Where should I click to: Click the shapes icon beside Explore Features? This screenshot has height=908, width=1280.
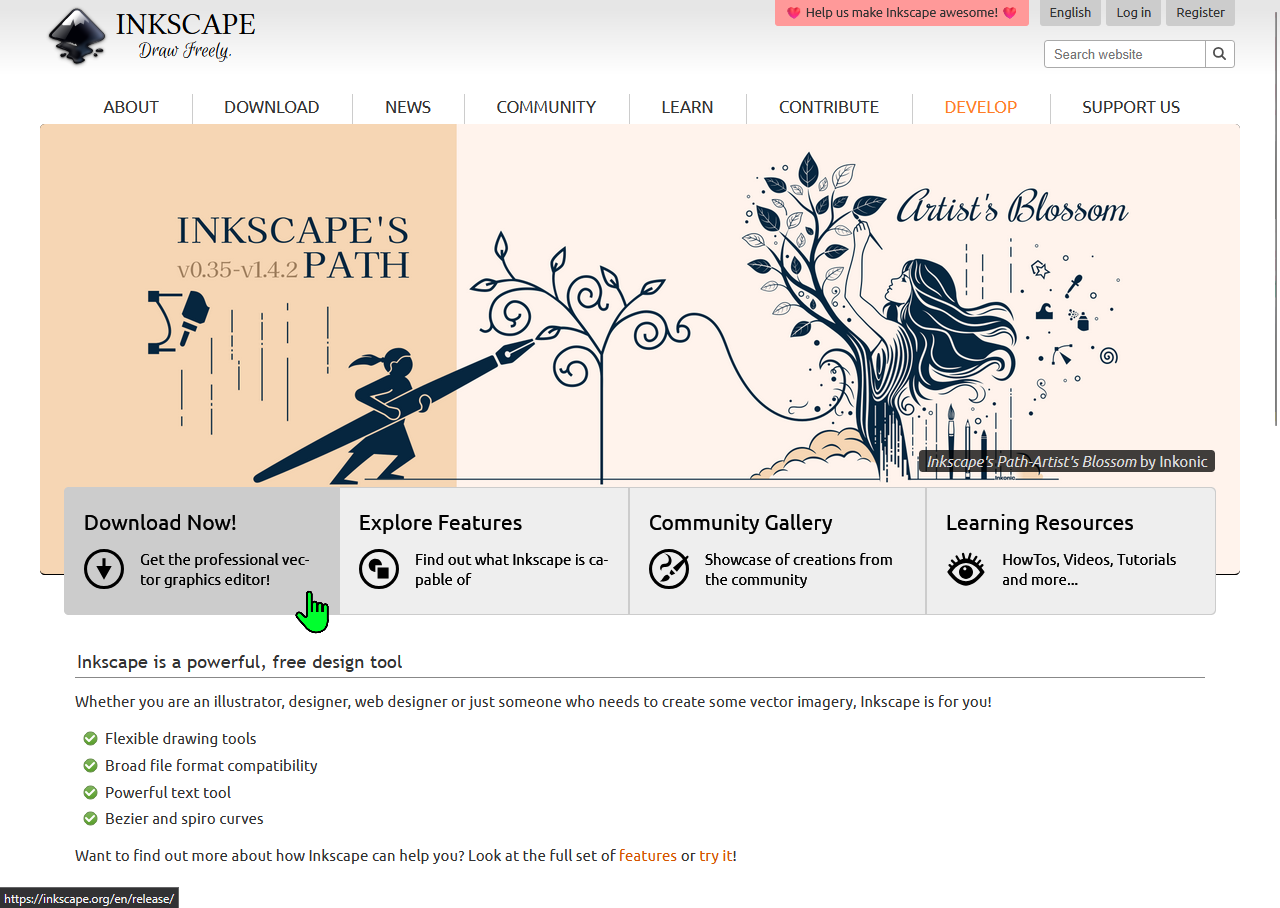tap(378, 569)
